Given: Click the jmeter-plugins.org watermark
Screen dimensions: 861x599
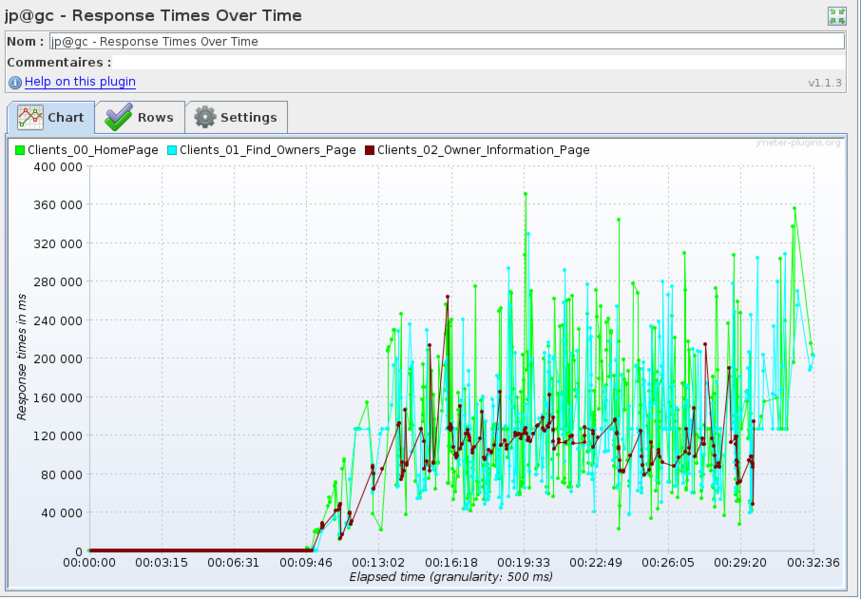Looking at the screenshot, I should tap(799, 143).
